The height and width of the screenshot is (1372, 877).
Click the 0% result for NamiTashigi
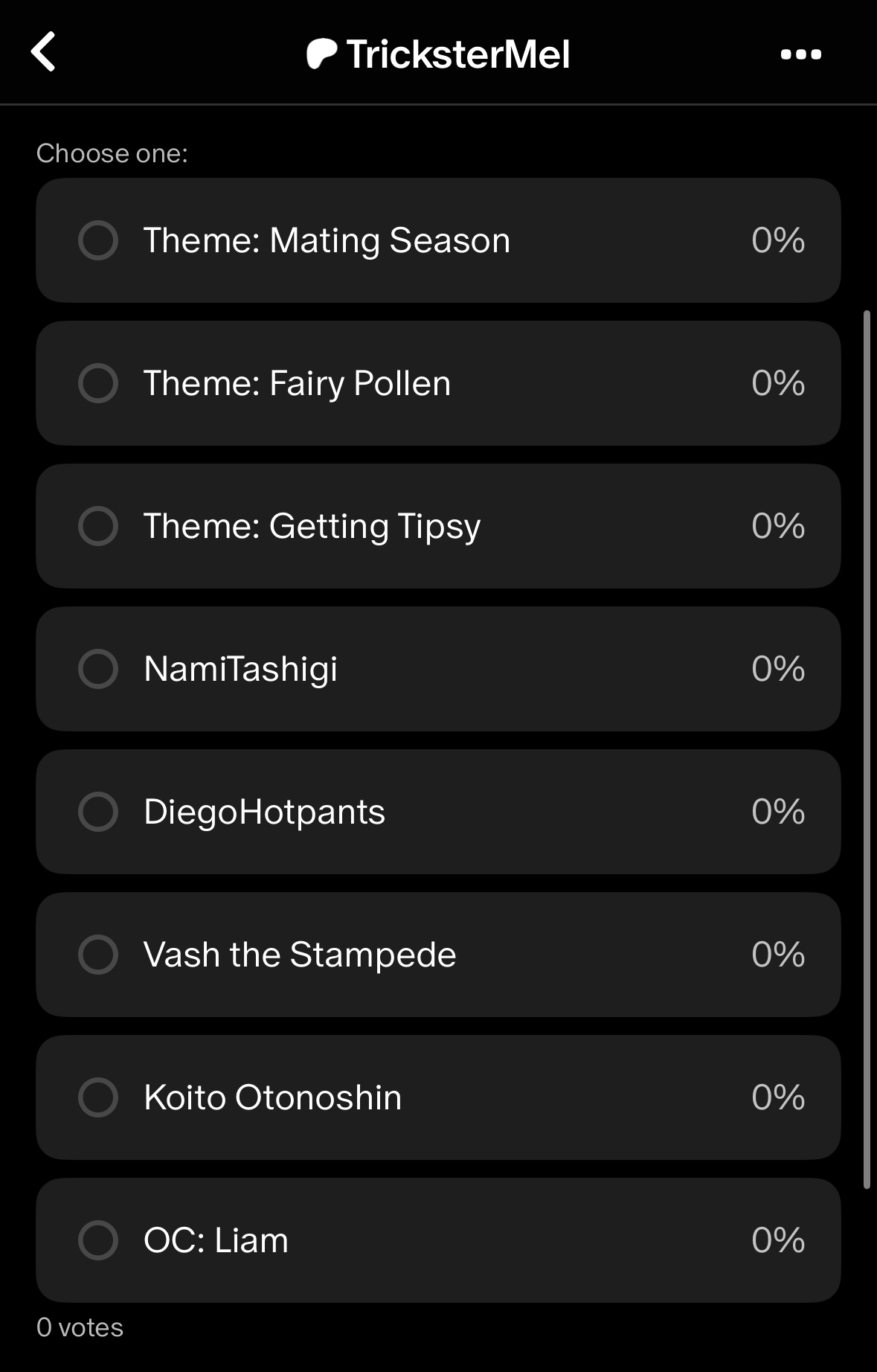[x=777, y=669]
